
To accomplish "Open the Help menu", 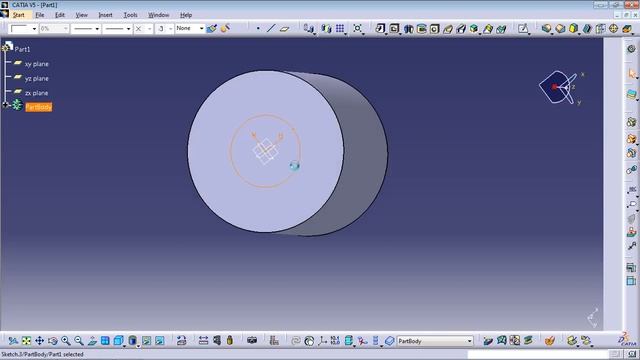I will [x=186, y=15].
